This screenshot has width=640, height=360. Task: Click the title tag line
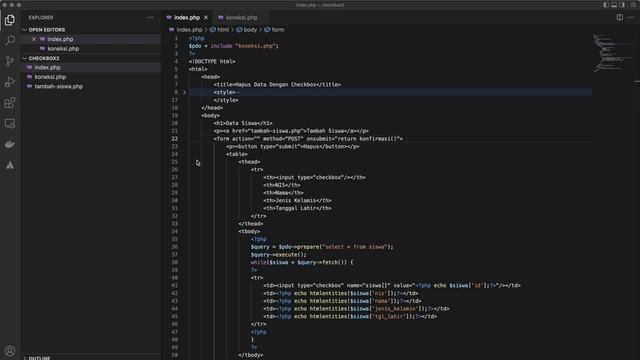point(277,84)
